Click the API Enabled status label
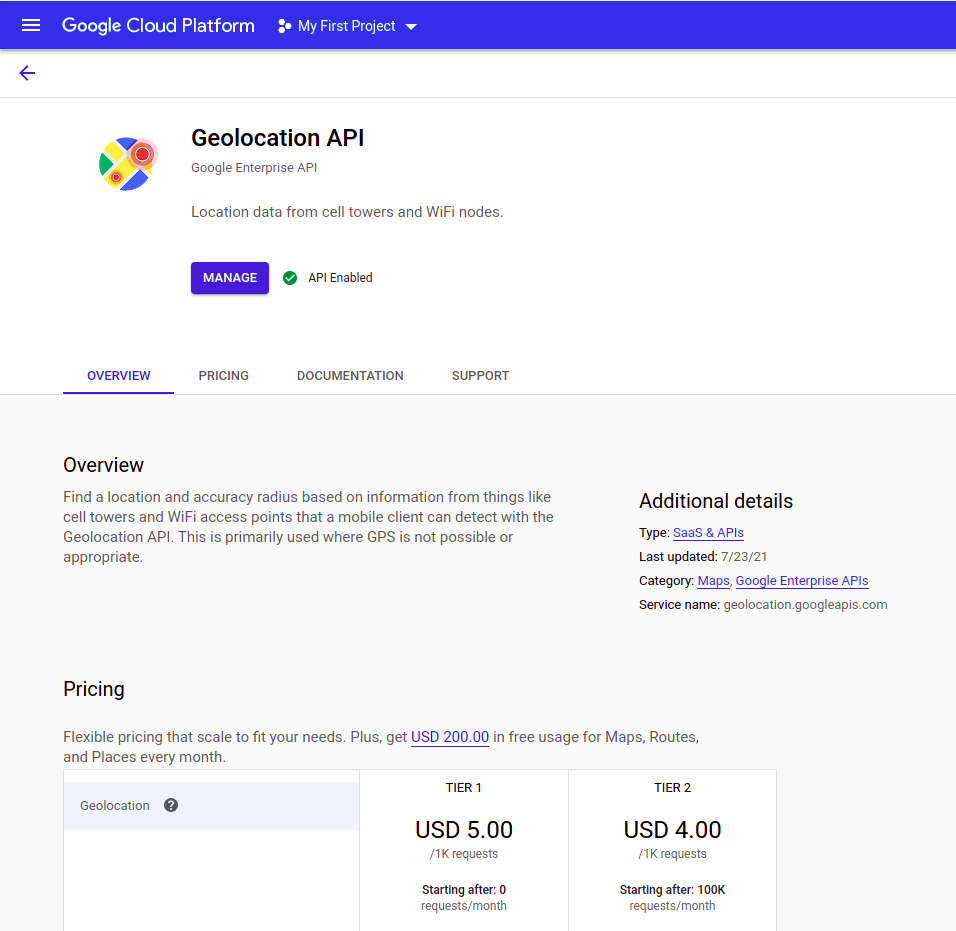Screen dimensions: 956x931 point(340,278)
